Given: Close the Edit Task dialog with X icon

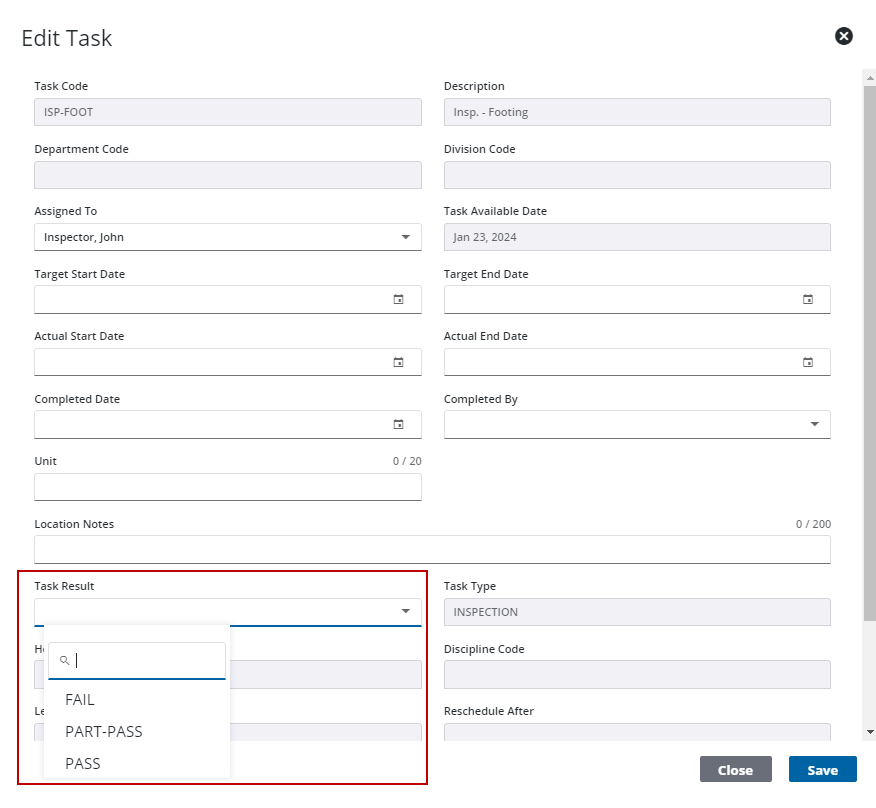Looking at the screenshot, I should (844, 37).
